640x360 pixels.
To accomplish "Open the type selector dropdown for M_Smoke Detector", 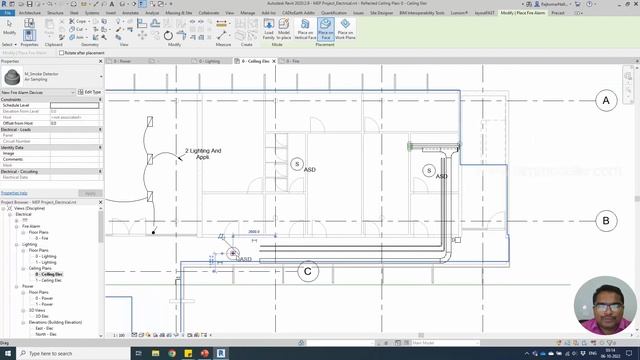I will 101,76.
